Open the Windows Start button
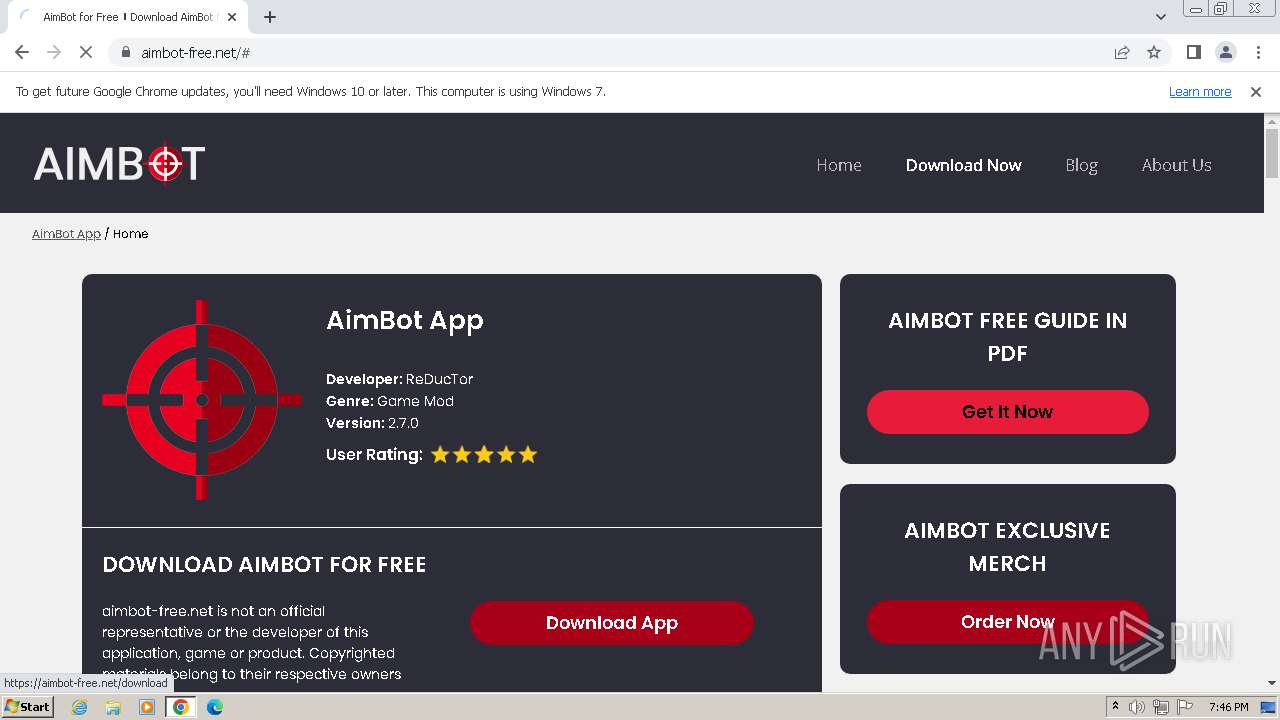 coord(27,707)
